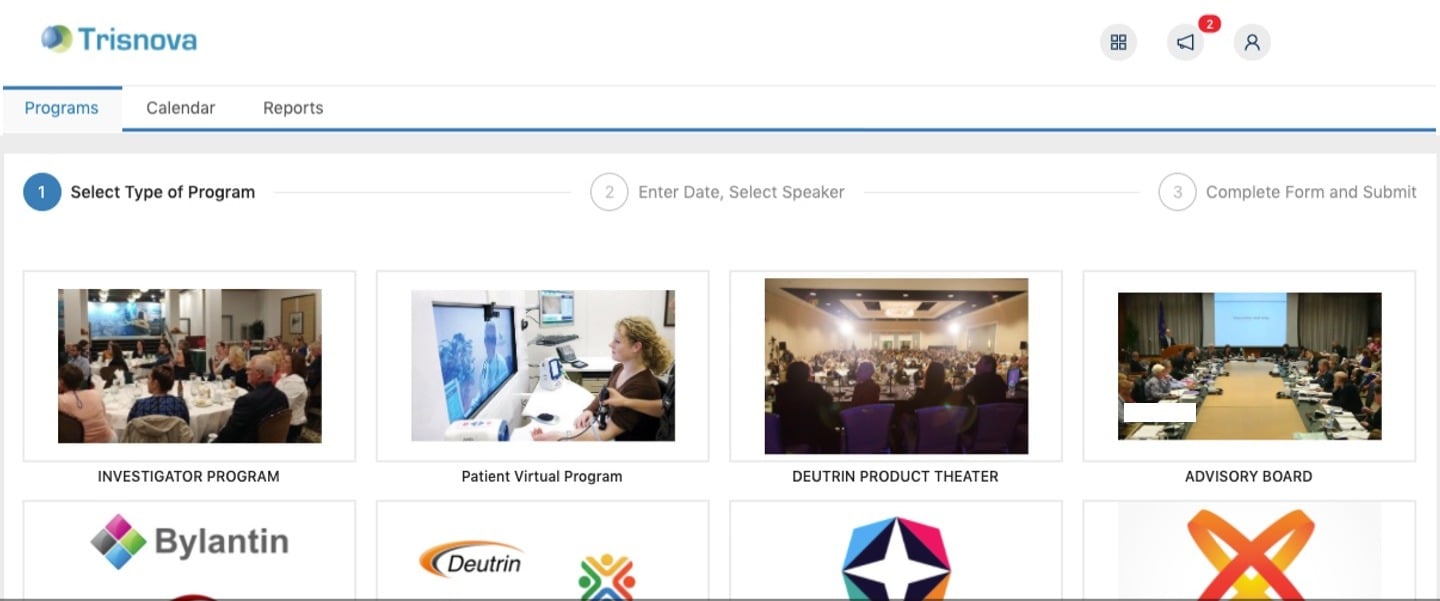Switch to the Programs tab
The height and width of the screenshot is (601, 1440).
tap(62, 108)
